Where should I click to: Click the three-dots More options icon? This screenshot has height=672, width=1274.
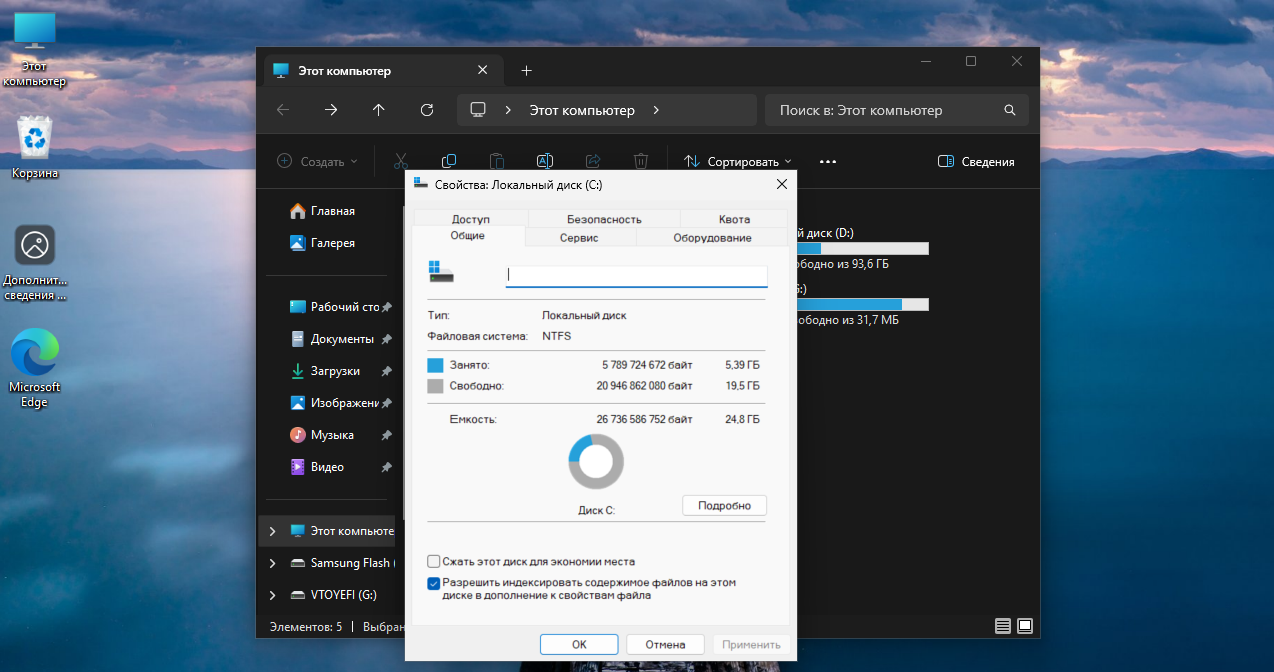[827, 161]
